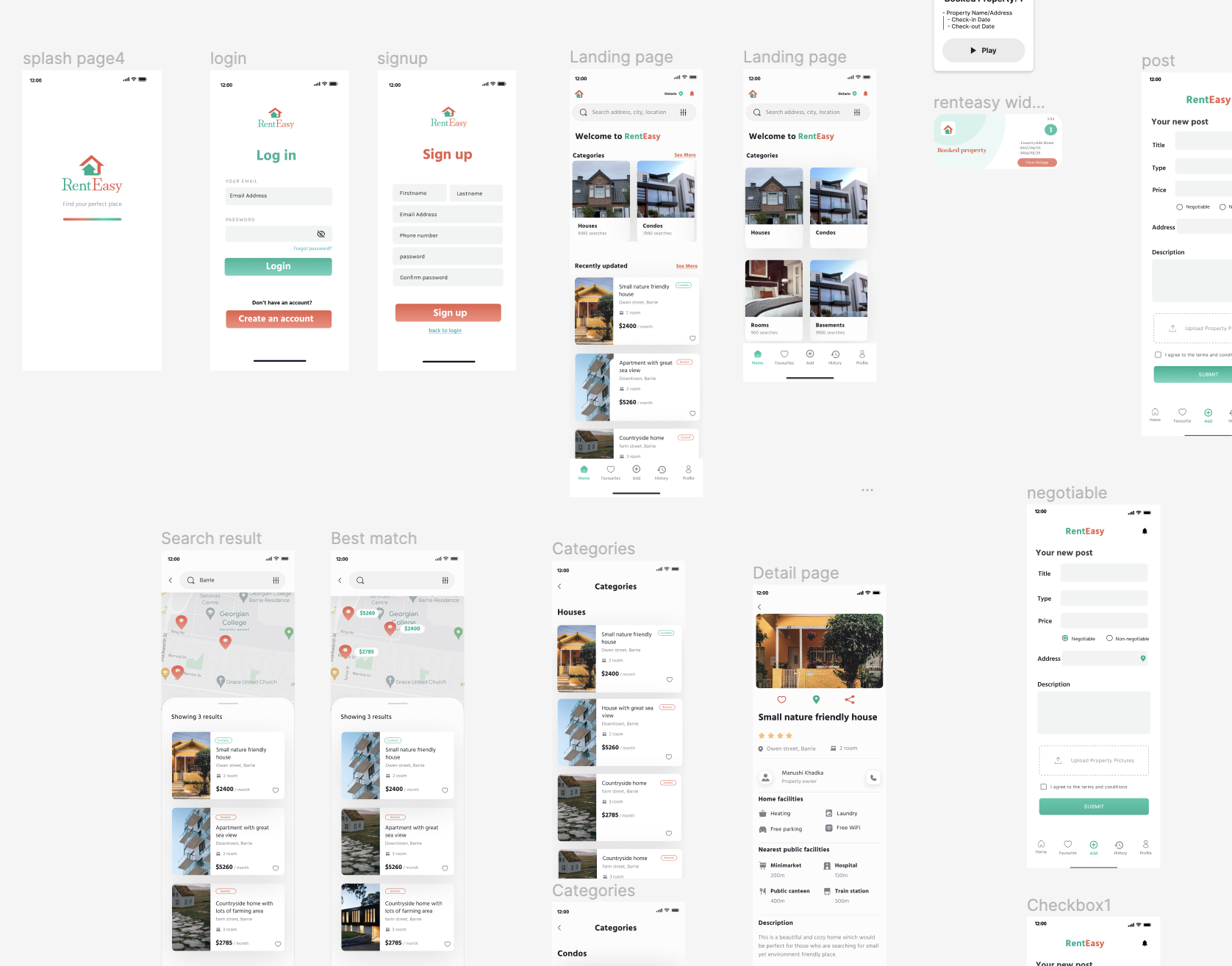Open the History tab in the negotiable frame
The height and width of the screenshot is (966, 1232).
point(1120,847)
